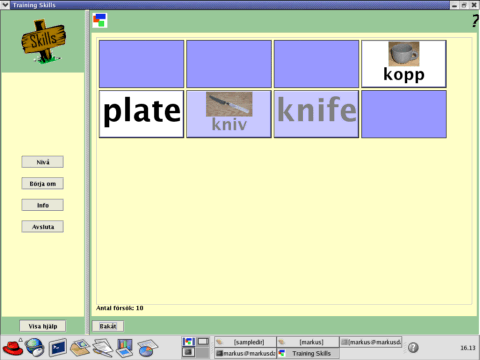
Task: Open the [sampledir] taskbar window
Action: (245, 342)
